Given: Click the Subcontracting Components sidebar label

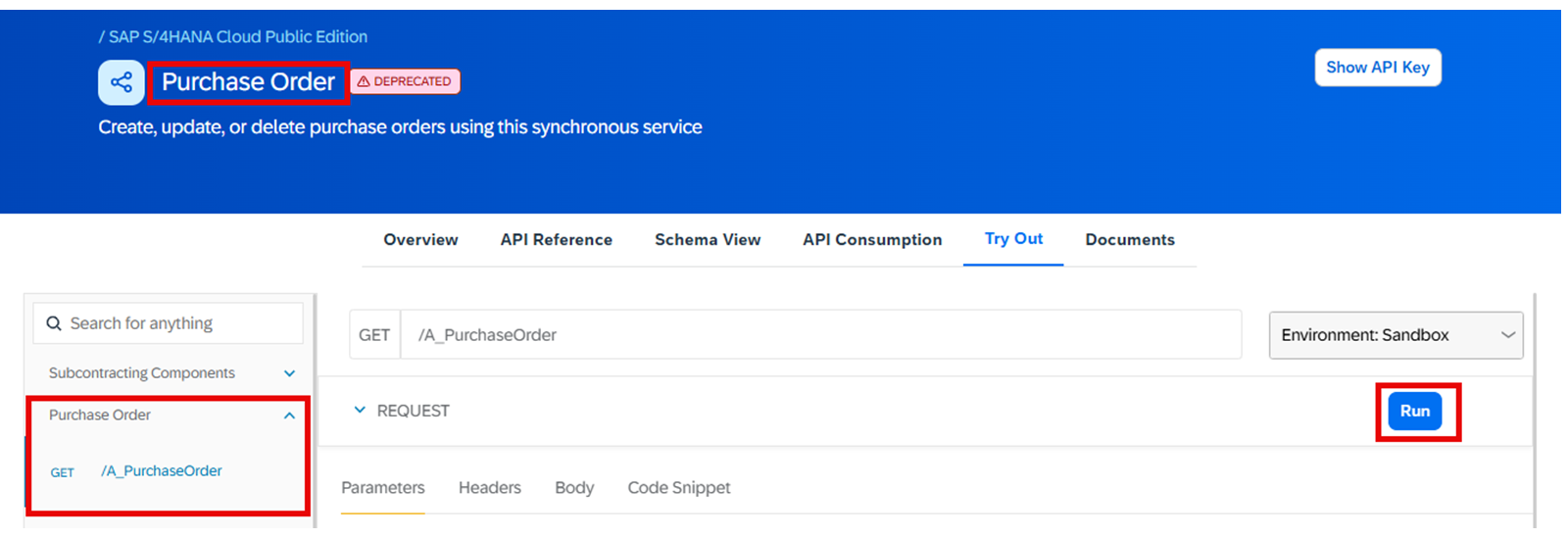Looking at the screenshot, I should (x=142, y=373).
